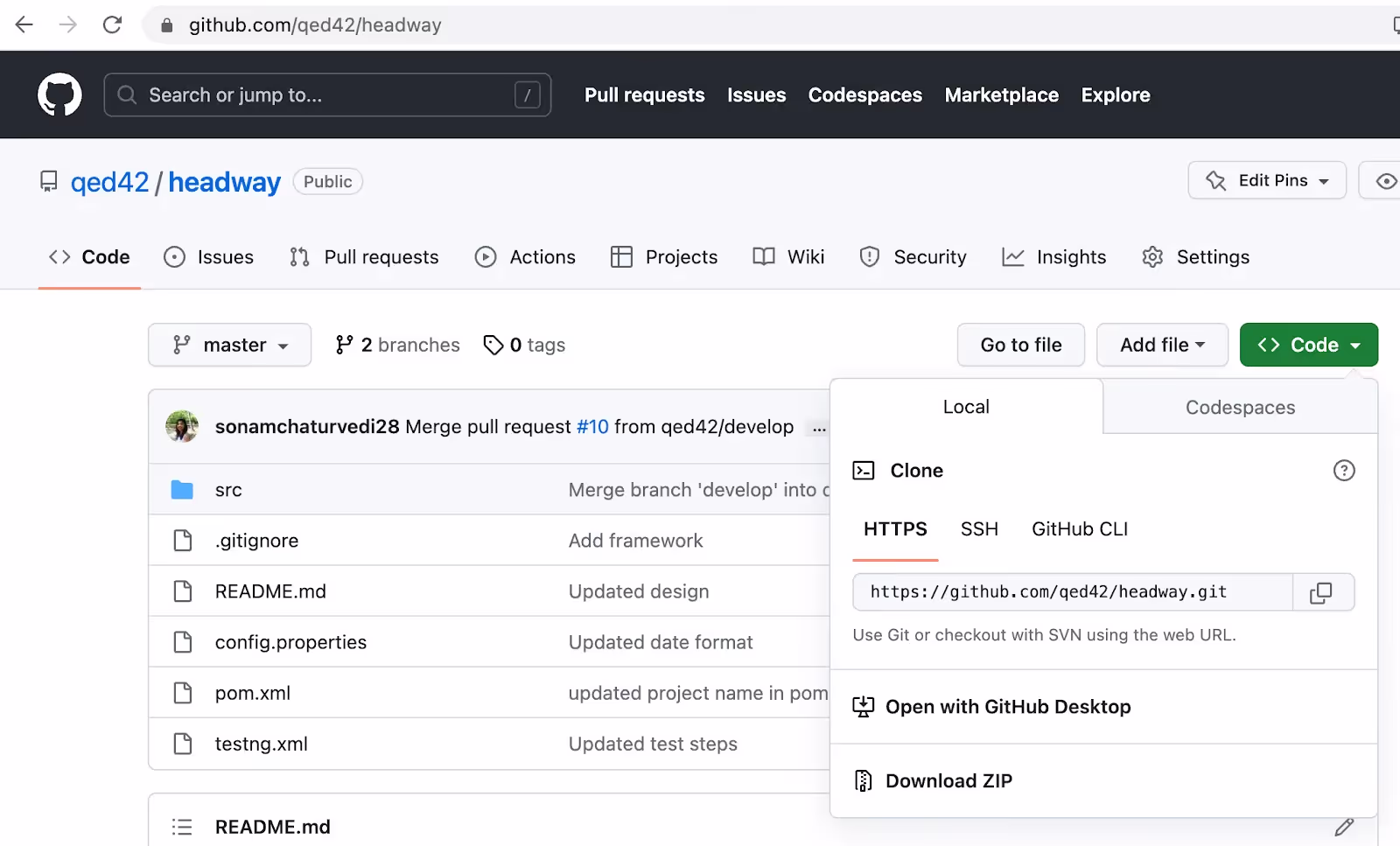Viewport: 1400px width, 846px height.
Task: Select the GitHub CLI clone tab
Action: pos(1080,529)
